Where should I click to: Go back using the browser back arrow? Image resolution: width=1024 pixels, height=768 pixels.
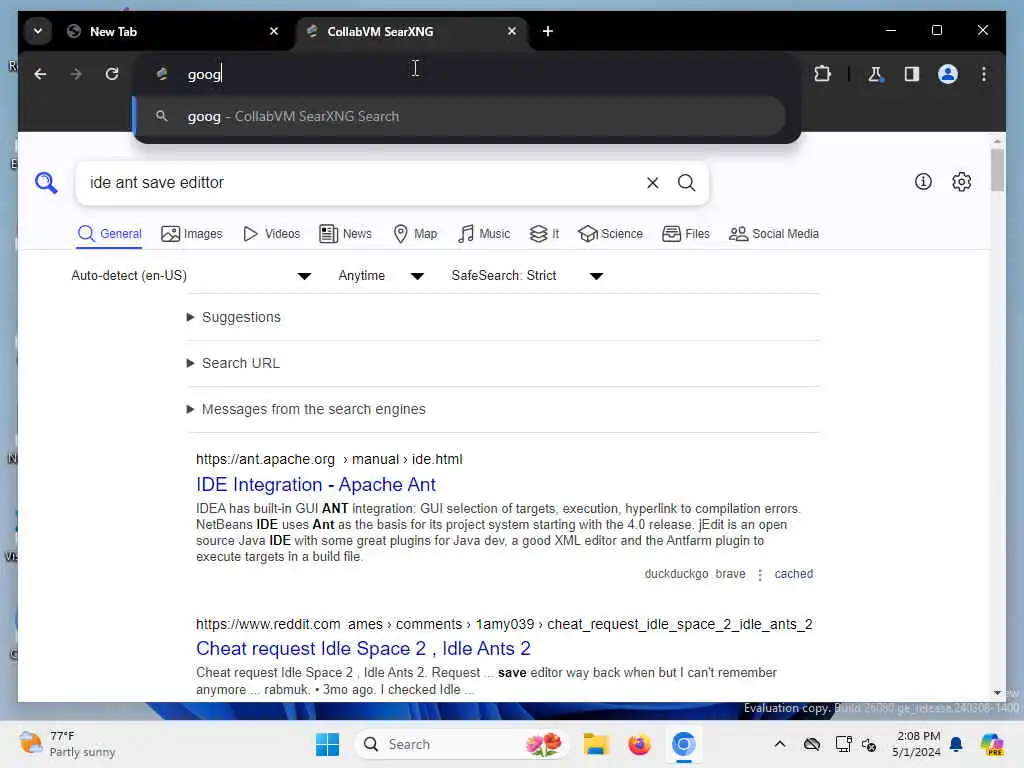40,74
